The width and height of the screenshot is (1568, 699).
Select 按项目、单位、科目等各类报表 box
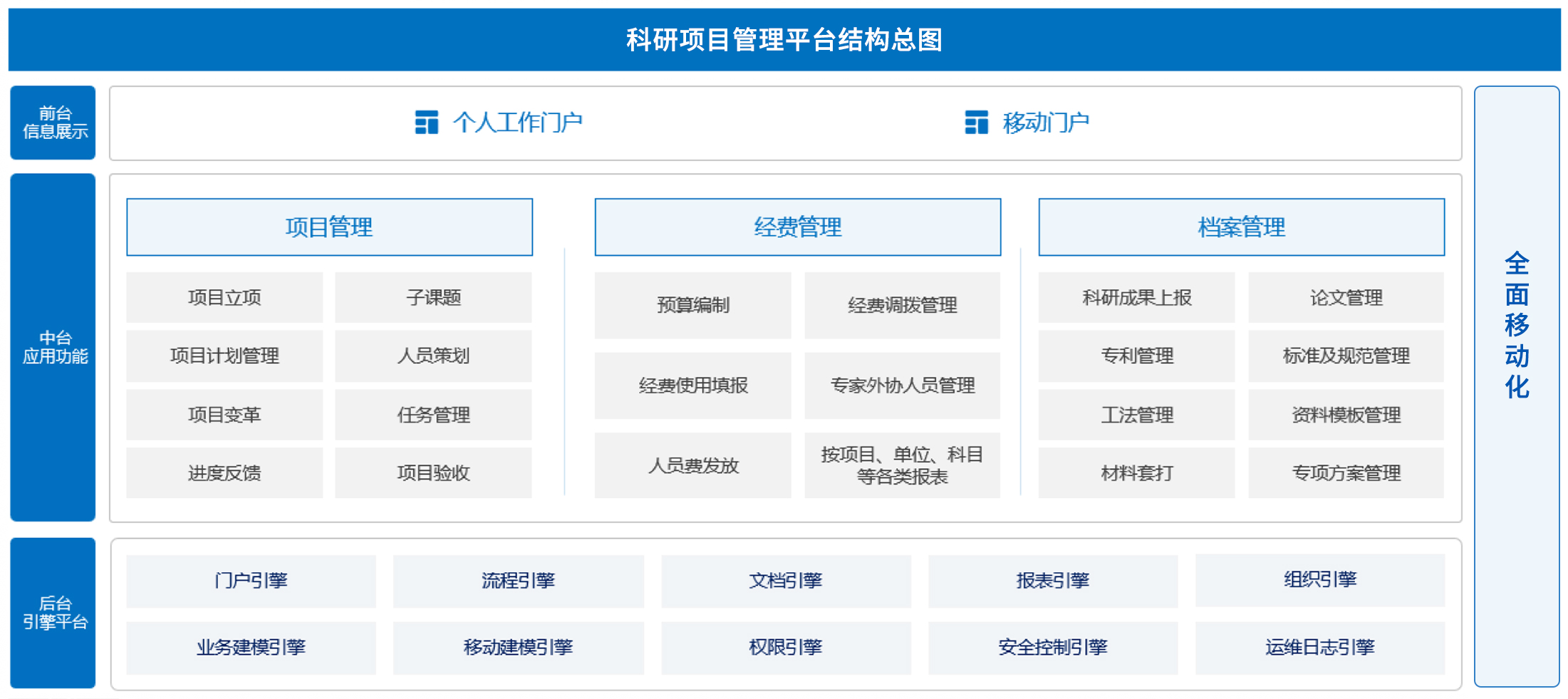(x=902, y=465)
